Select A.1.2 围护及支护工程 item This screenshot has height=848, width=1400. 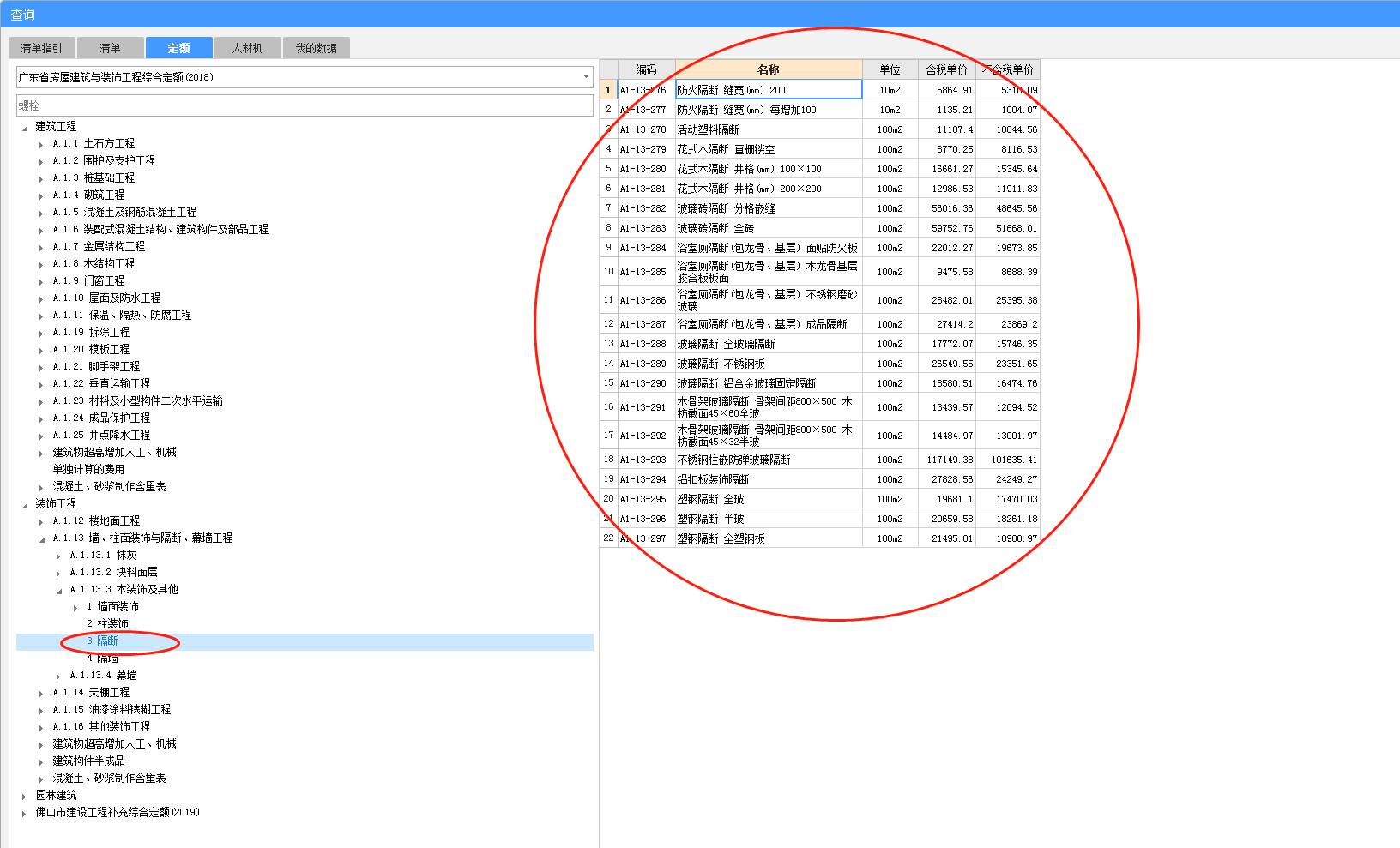(x=104, y=160)
